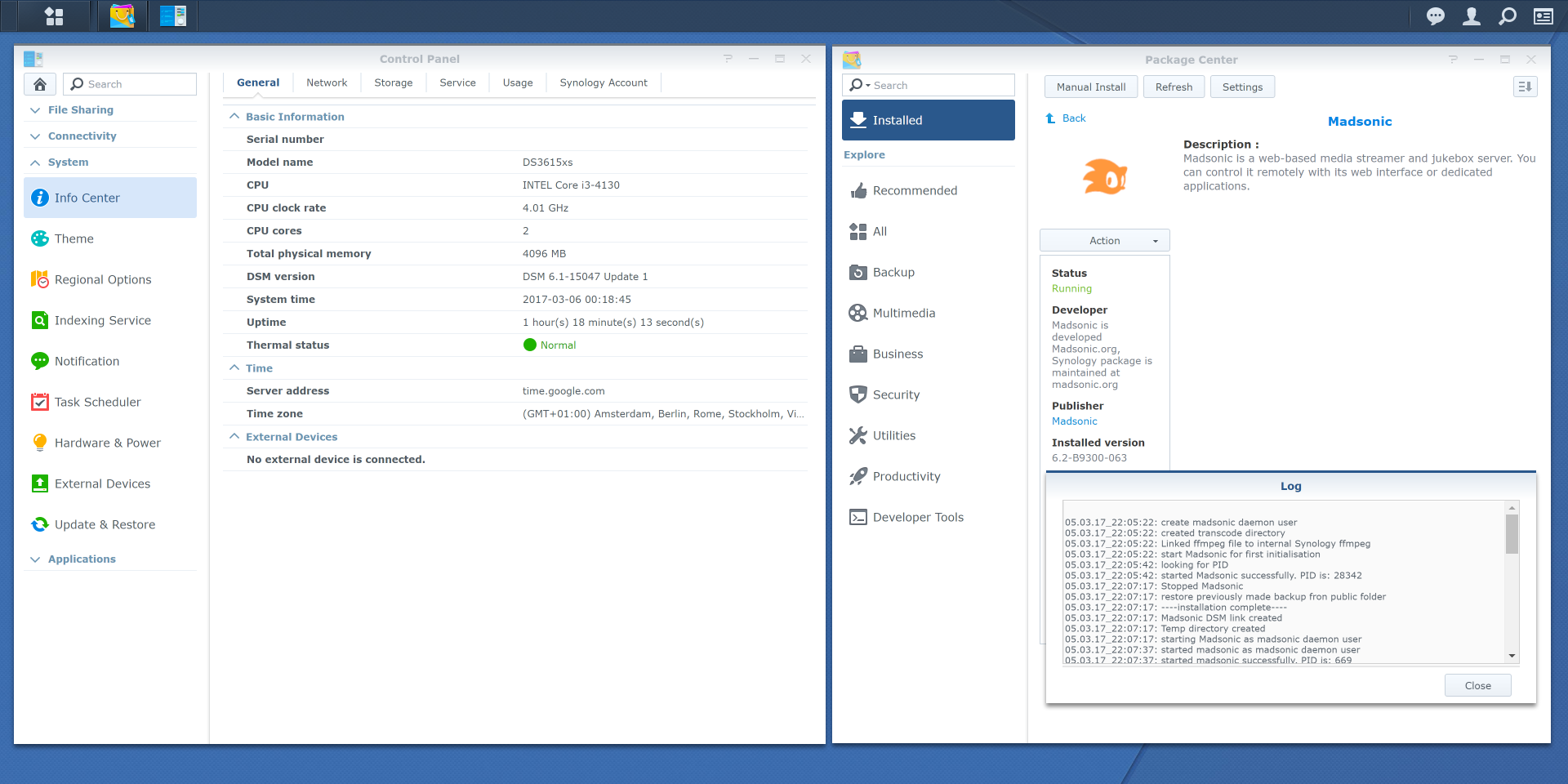Expand the File Sharing section

click(80, 110)
